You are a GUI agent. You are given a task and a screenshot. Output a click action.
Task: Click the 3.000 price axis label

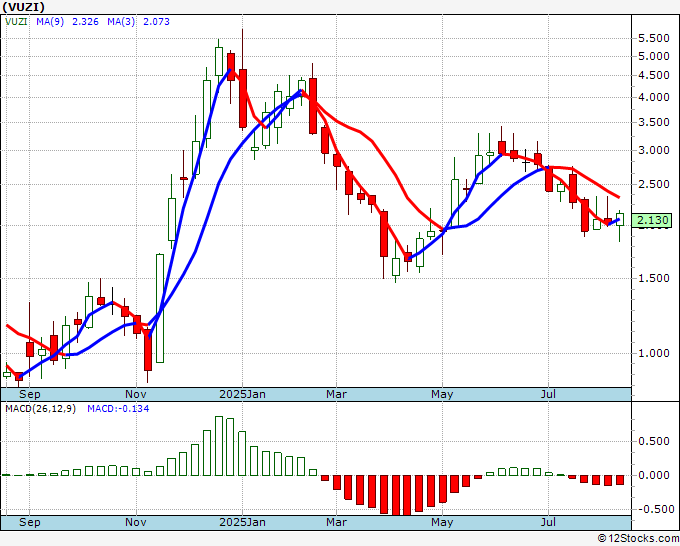tap(654, 150)
